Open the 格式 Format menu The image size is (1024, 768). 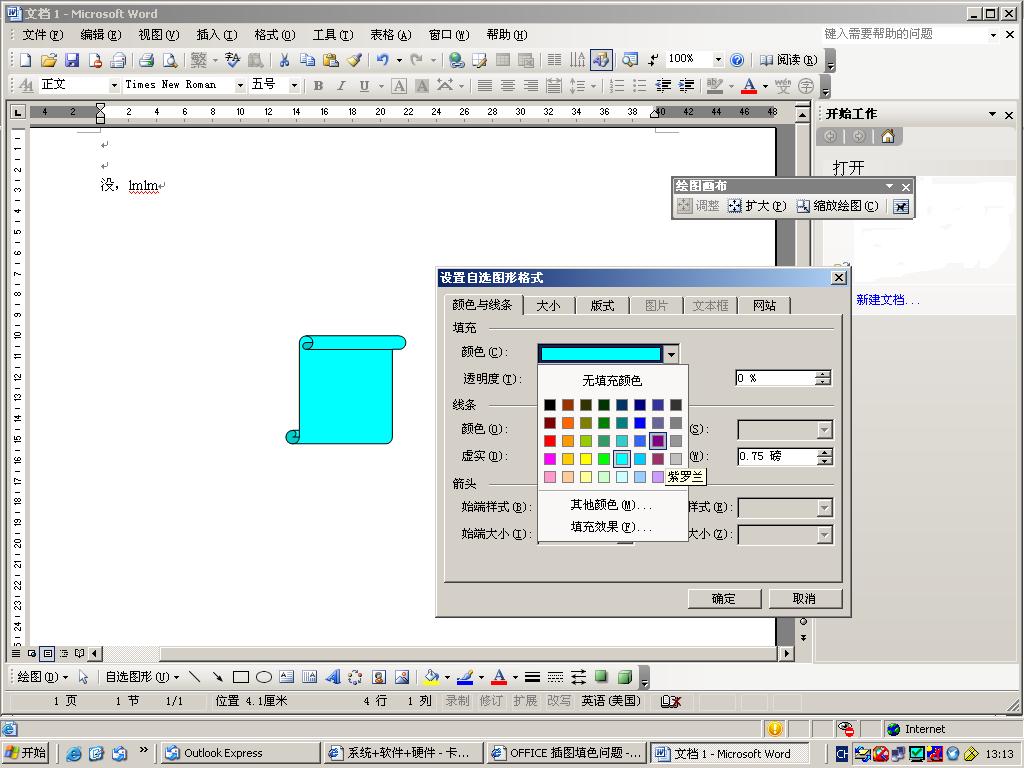[274, 35]
